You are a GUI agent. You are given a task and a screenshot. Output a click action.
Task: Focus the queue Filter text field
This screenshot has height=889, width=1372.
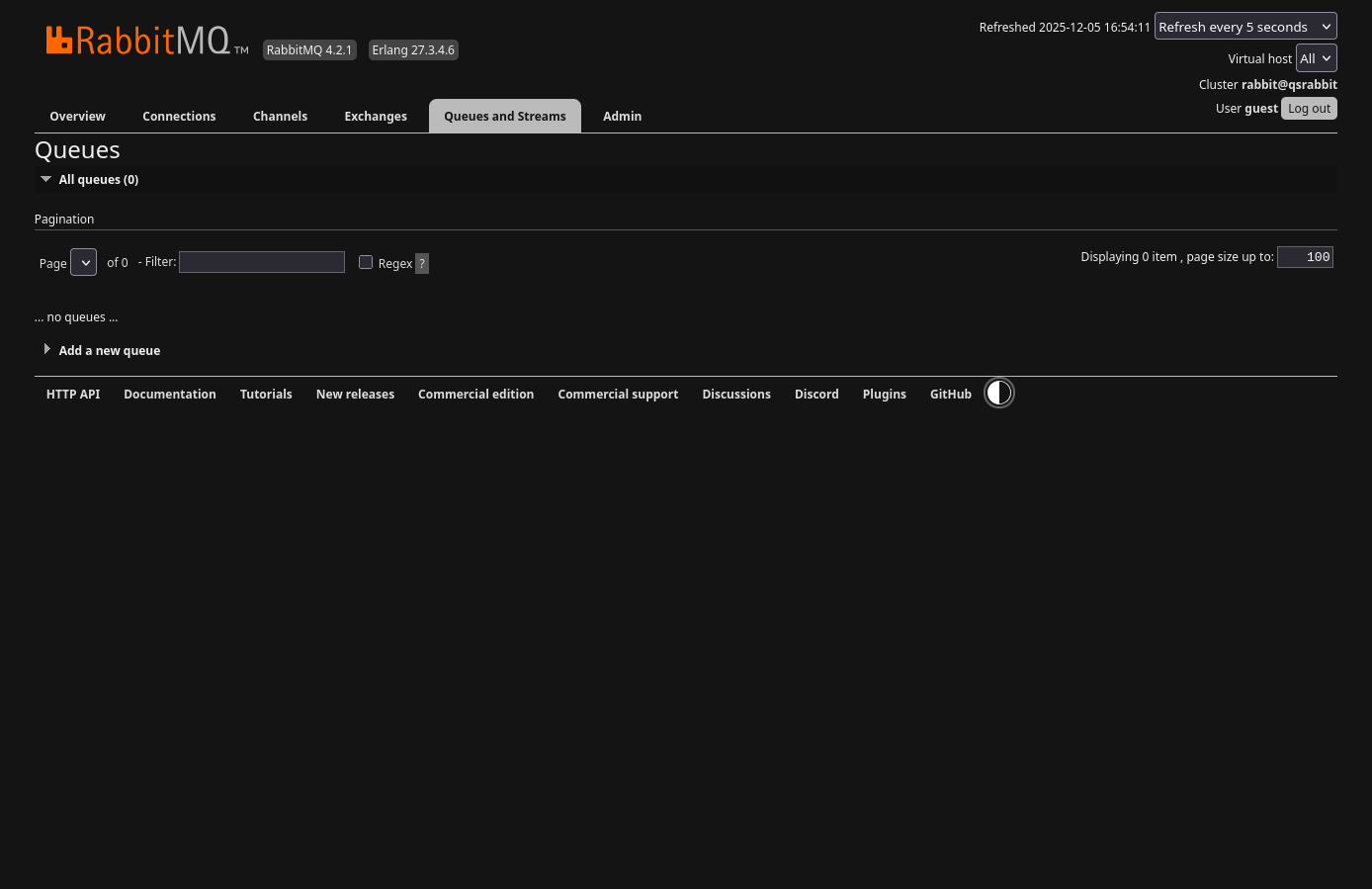coord(262,262)
